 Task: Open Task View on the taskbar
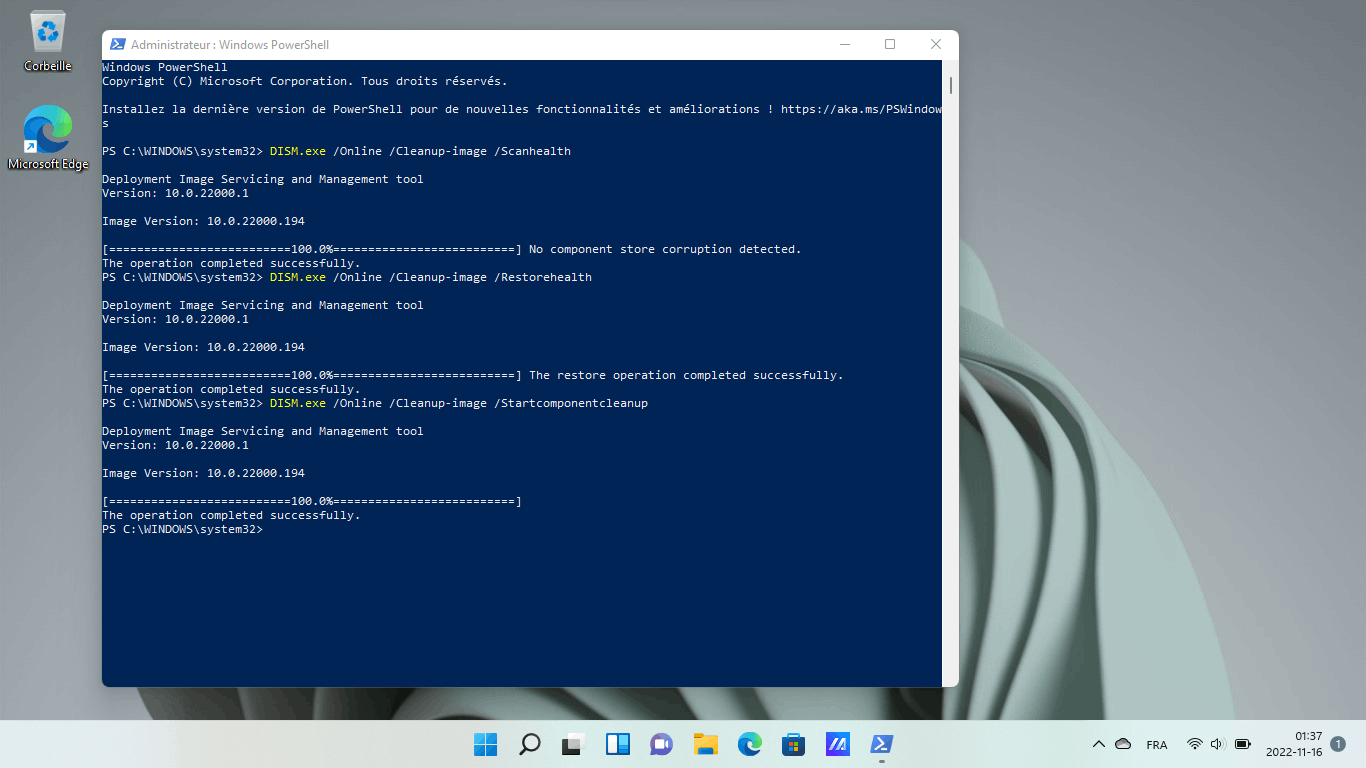coord(573,744)
